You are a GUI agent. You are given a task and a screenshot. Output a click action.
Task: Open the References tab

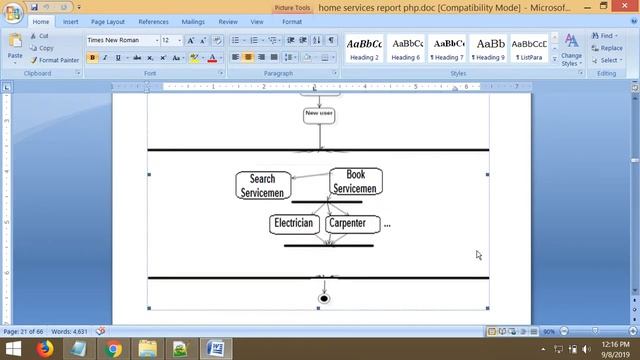[153, 22]
